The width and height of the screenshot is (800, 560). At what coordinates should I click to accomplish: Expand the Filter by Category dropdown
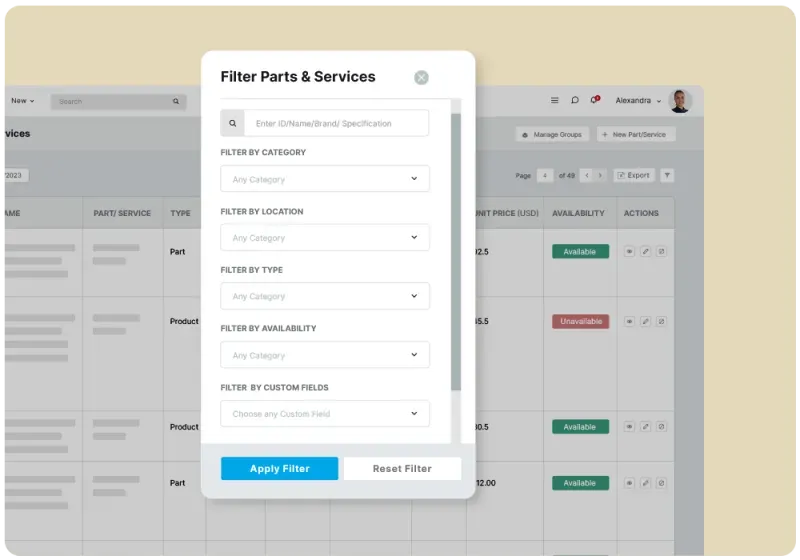pyautogui.click(x=325, y=179)
